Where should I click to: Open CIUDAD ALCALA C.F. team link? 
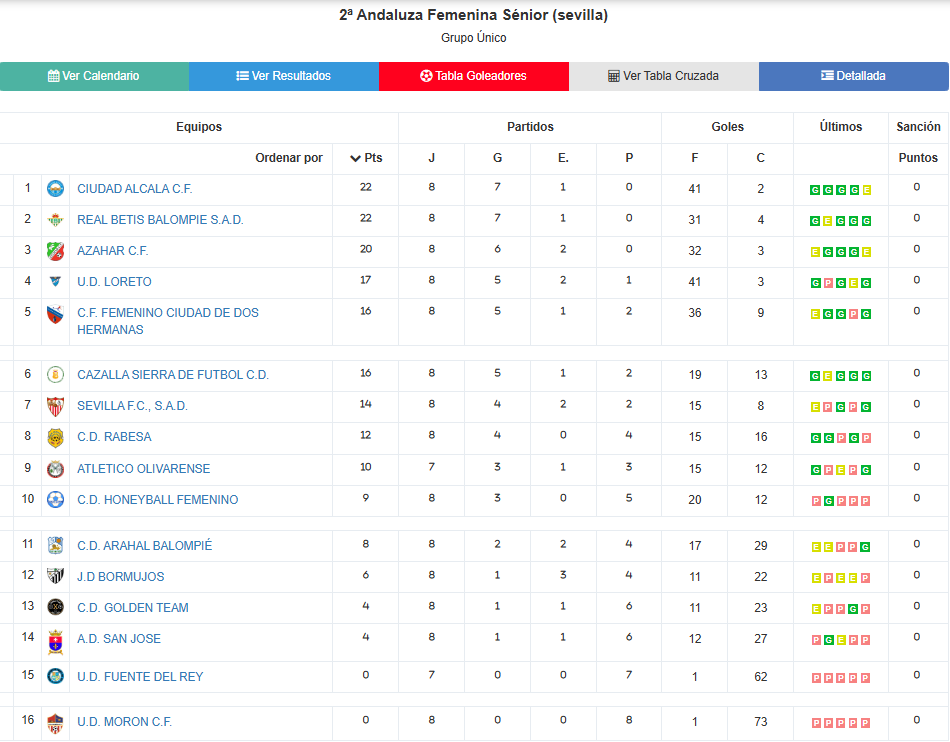tap(135, 189)
